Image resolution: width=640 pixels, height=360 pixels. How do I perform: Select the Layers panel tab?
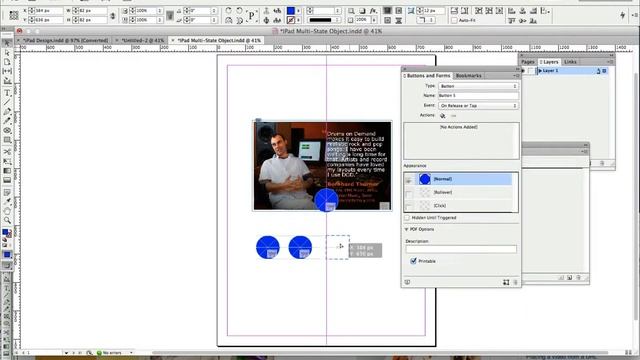pos(549,62)
